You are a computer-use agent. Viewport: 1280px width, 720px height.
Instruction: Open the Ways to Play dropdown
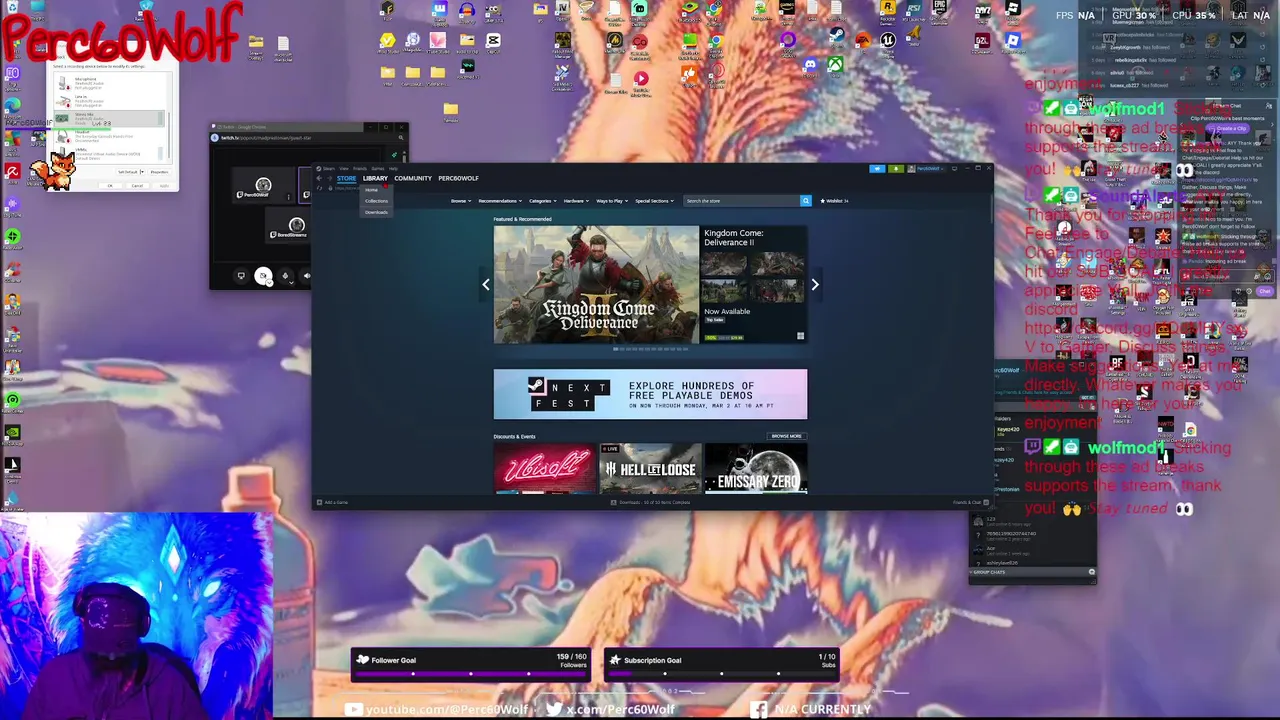[612, 201]
